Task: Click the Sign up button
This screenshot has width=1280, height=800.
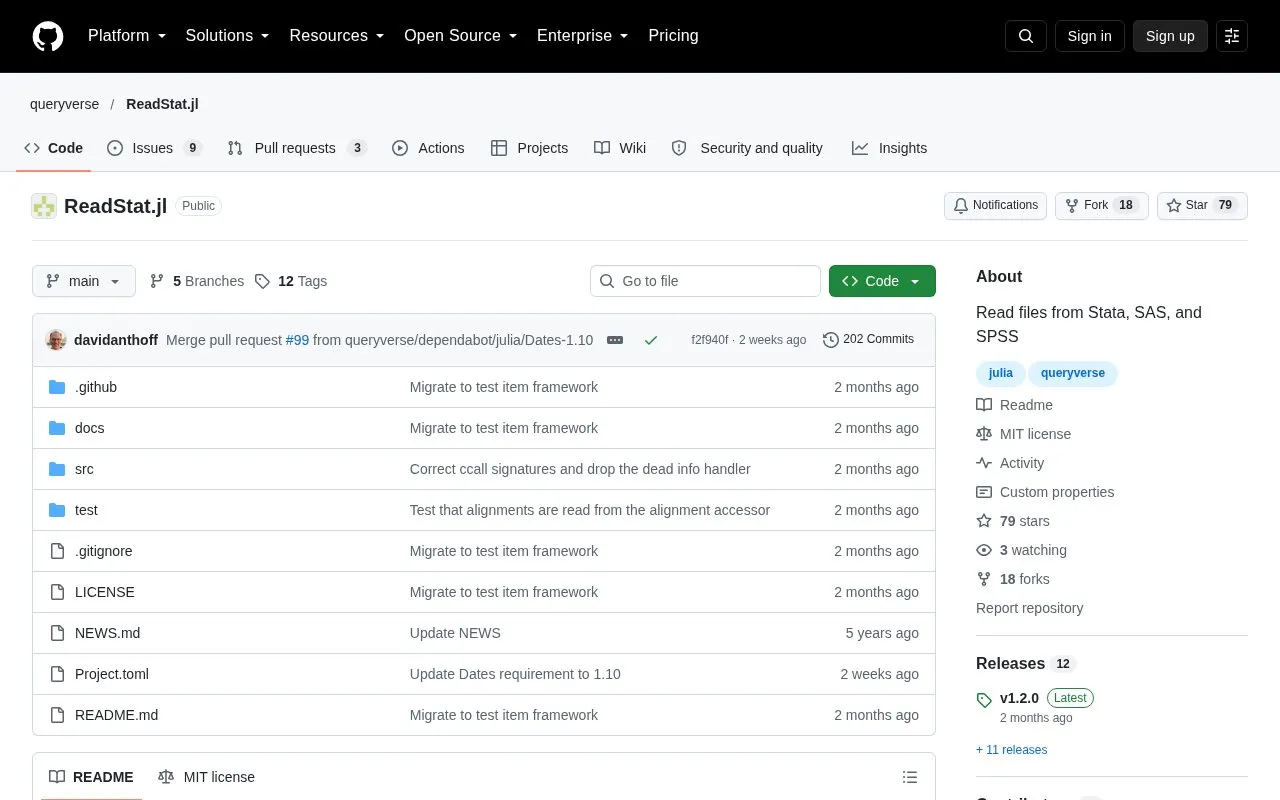Action: pos(1170,36)
